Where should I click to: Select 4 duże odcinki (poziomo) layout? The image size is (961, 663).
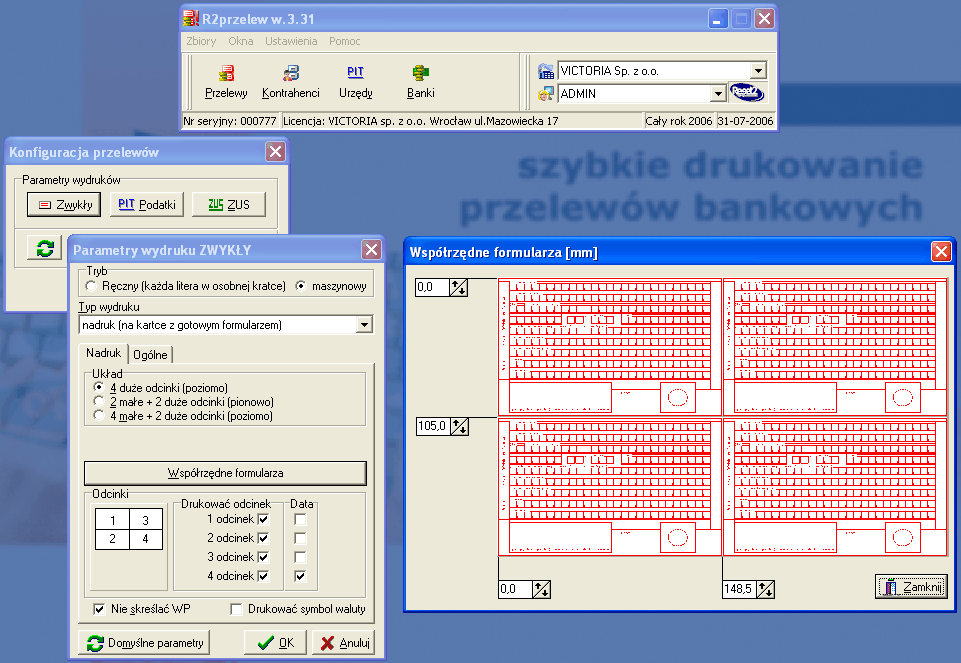(99, 387)
